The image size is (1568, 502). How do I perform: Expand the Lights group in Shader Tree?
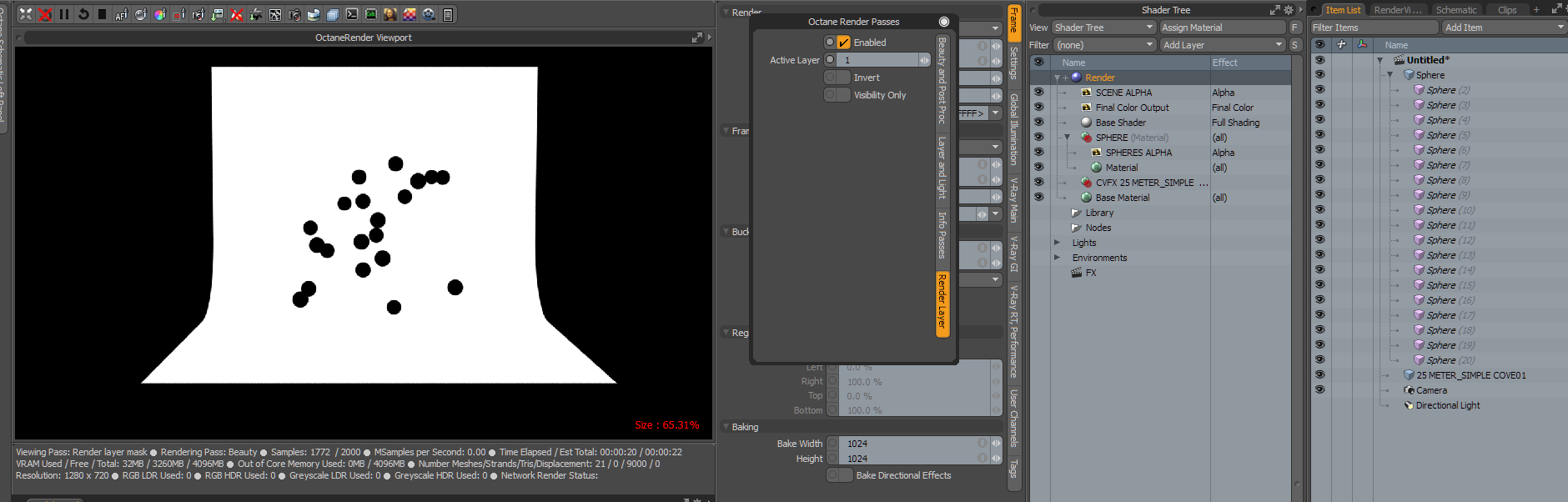point(1057,243)
